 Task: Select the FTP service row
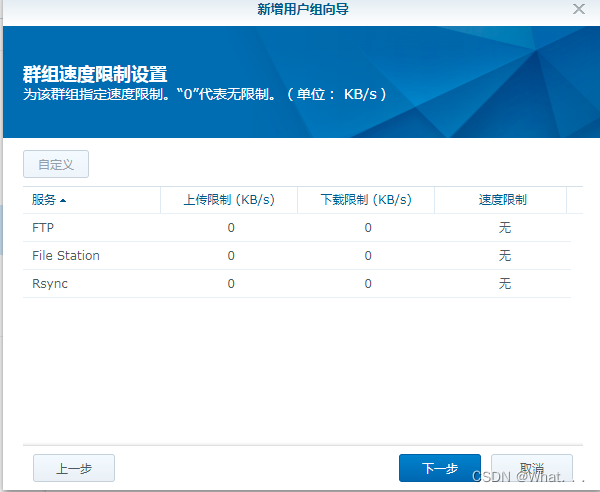pos(297,228)
